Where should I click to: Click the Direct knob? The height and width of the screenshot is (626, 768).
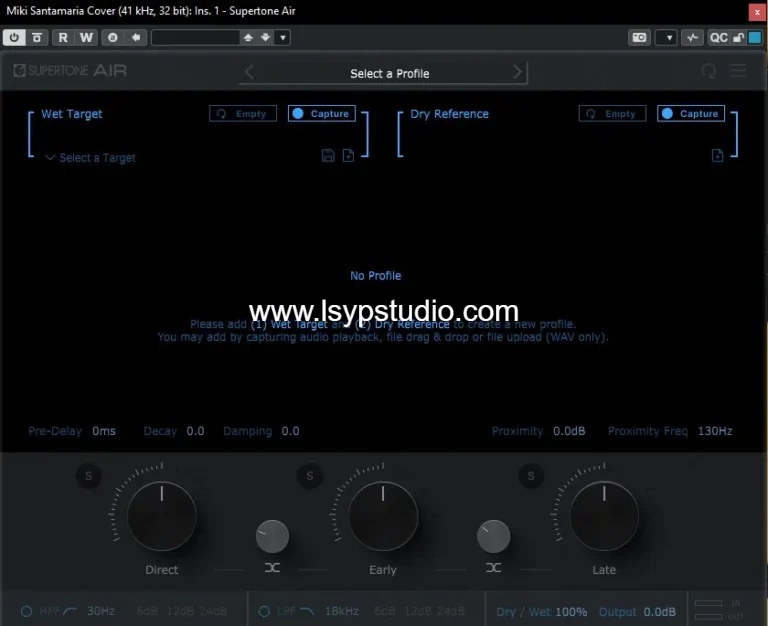pos(162,516)
